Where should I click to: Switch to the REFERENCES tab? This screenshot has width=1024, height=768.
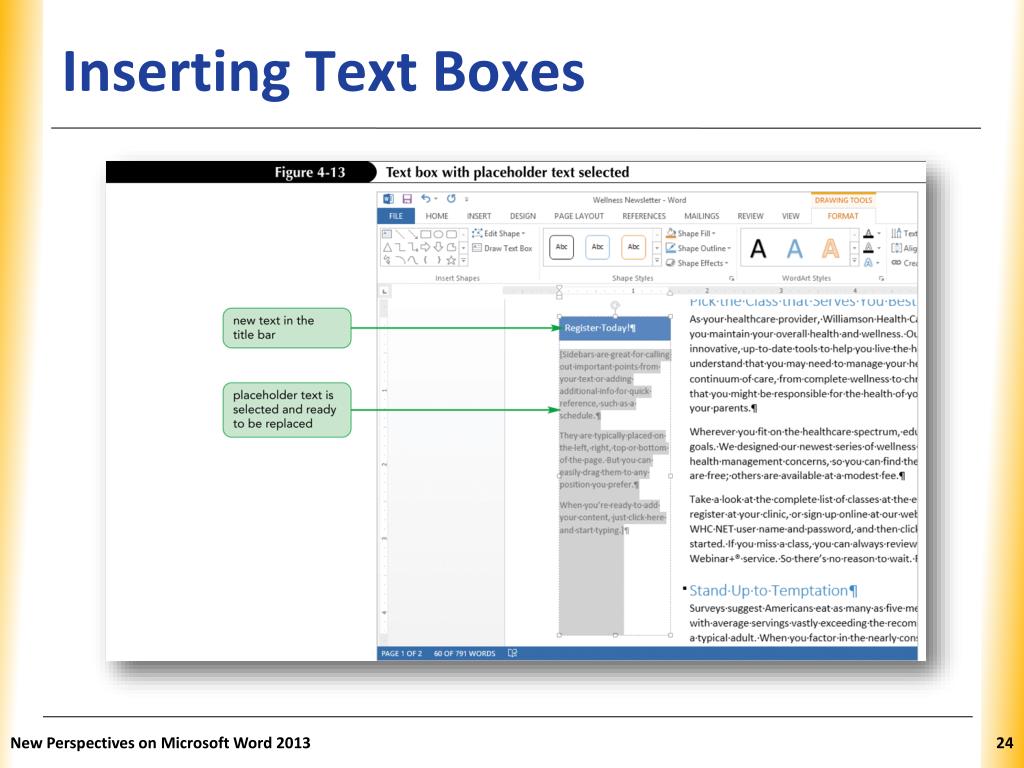(x=644, y=216)
